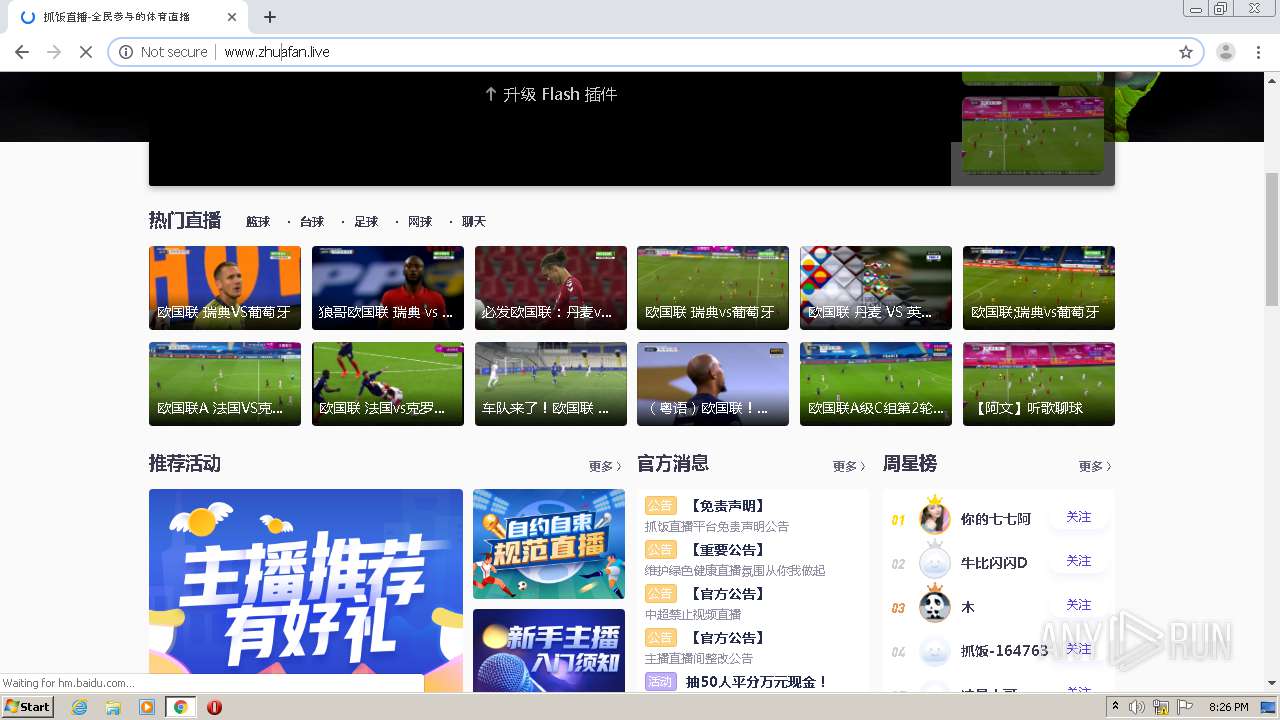Click the browser forward arrow
Screen dimensions: 1280x720
(x=54, y=52)
